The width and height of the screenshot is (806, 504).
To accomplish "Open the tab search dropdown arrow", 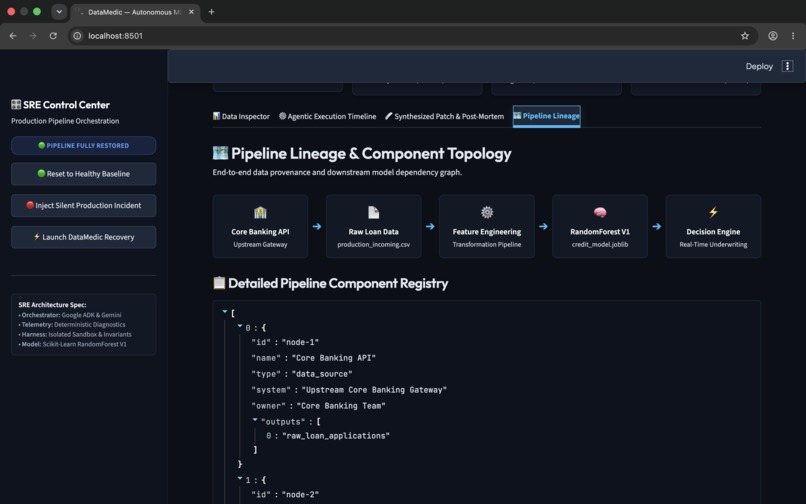I will pos(59,12).
